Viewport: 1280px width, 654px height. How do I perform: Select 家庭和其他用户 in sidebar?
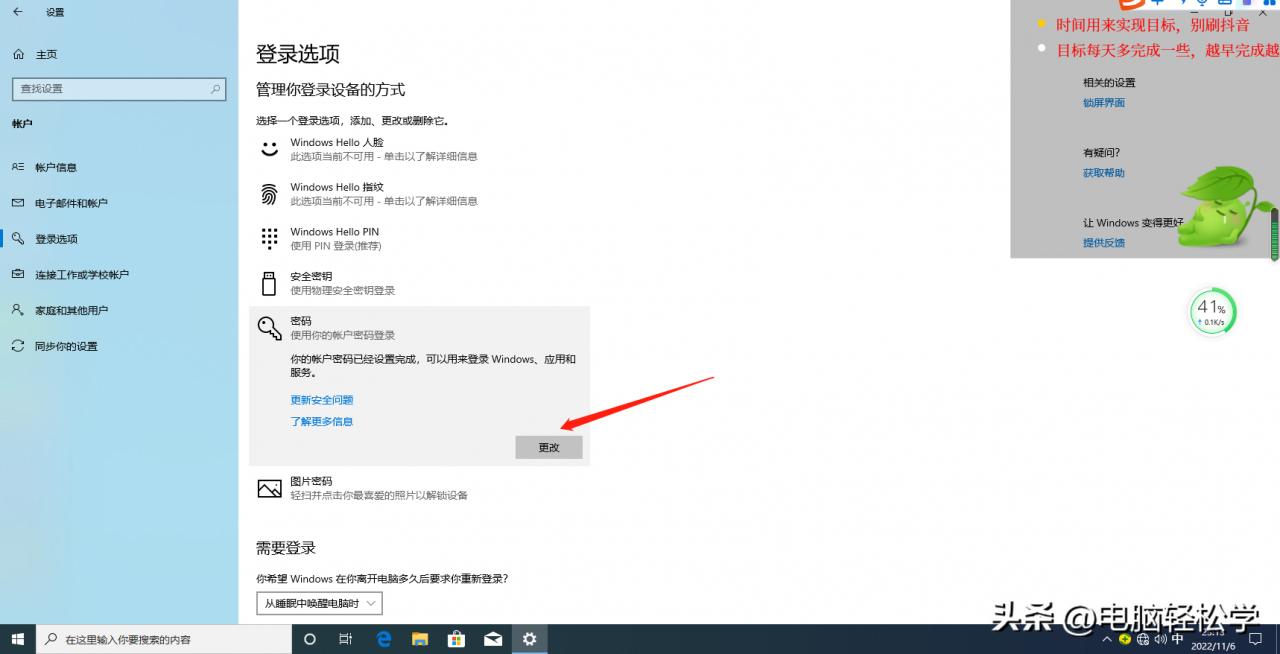(71, 310)
